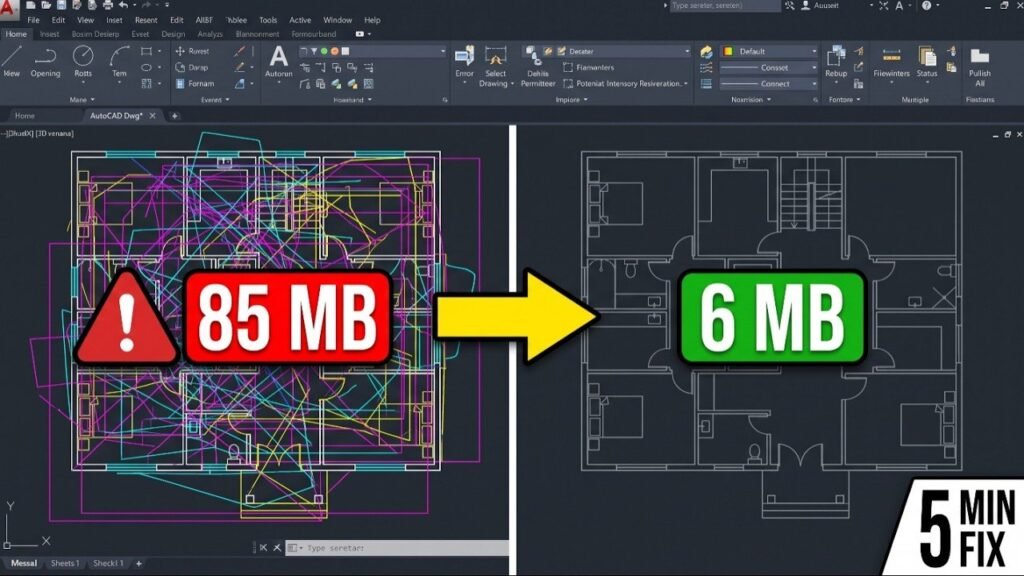Open the Sheets1 layout tab
Screen dimensions: 1024x576
(65, 563)
